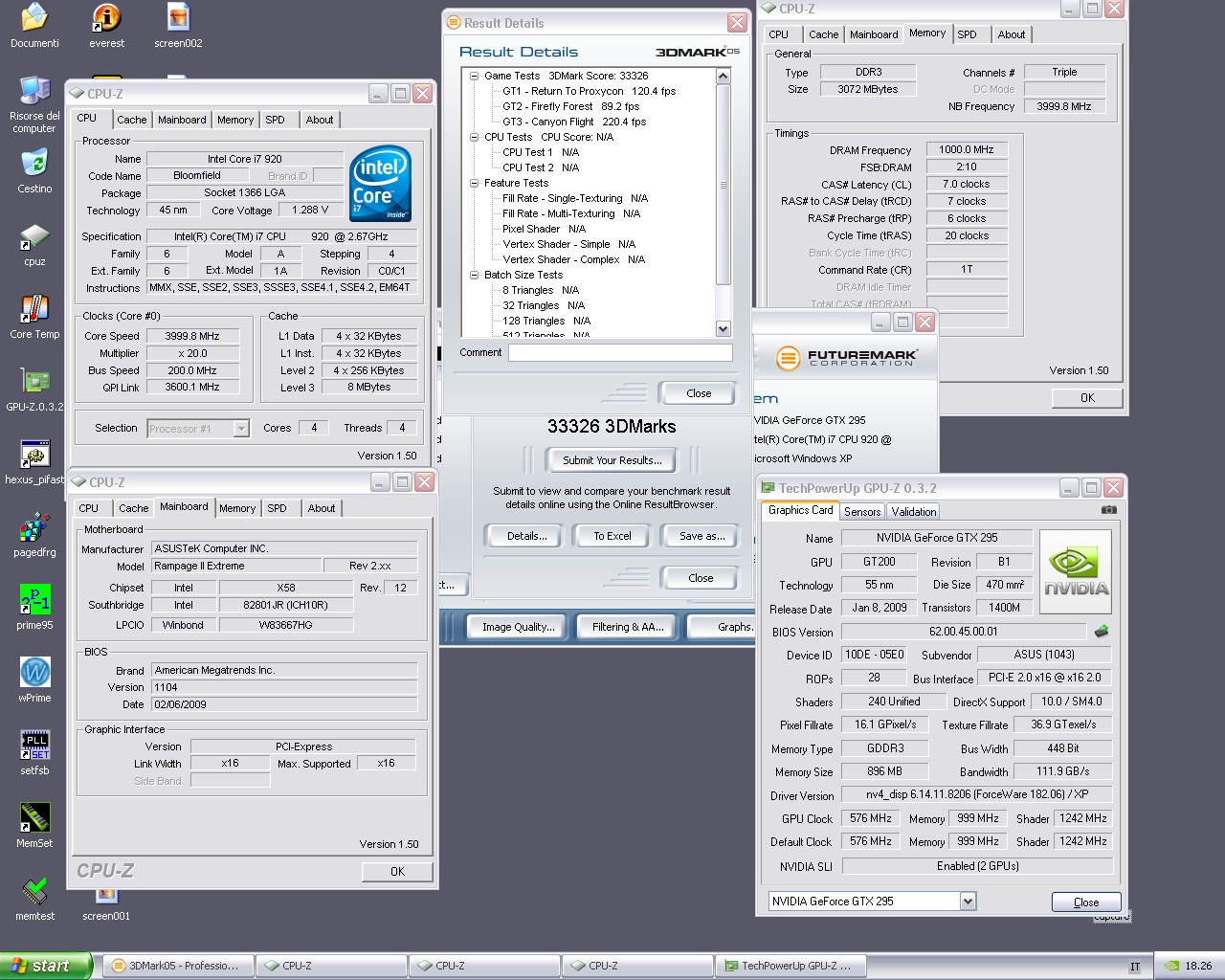1225x980 pixels.
Task: Close Result Details with Close button
Action: click(x=699, y=393)
